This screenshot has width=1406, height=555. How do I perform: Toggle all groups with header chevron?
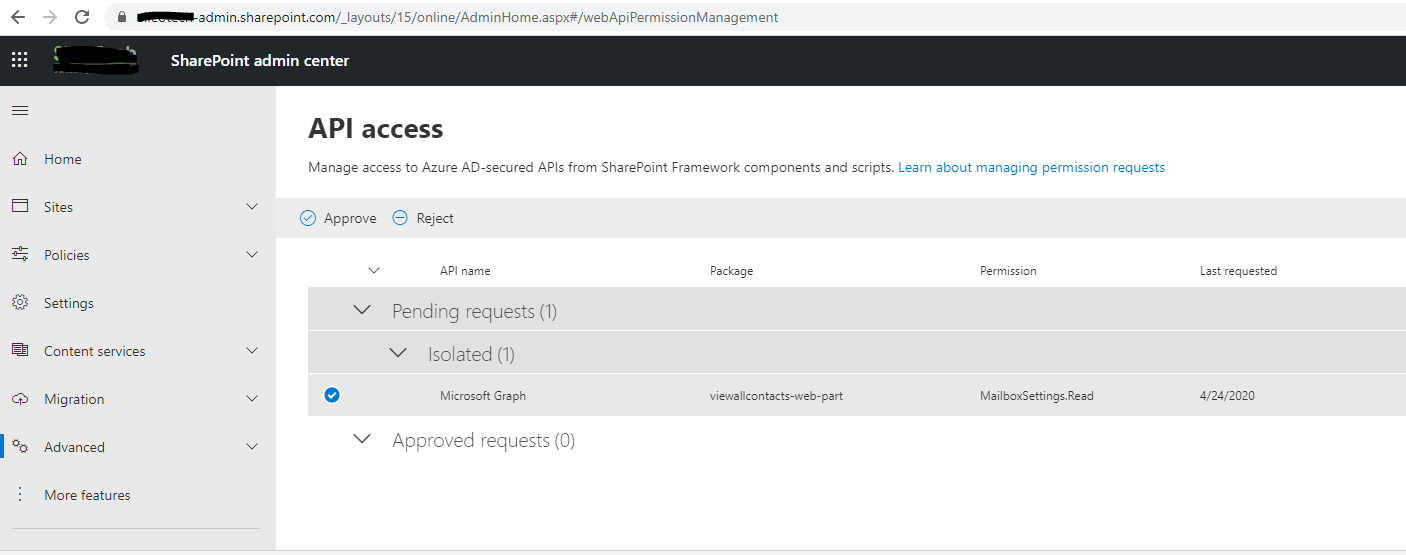click(375, 270)
